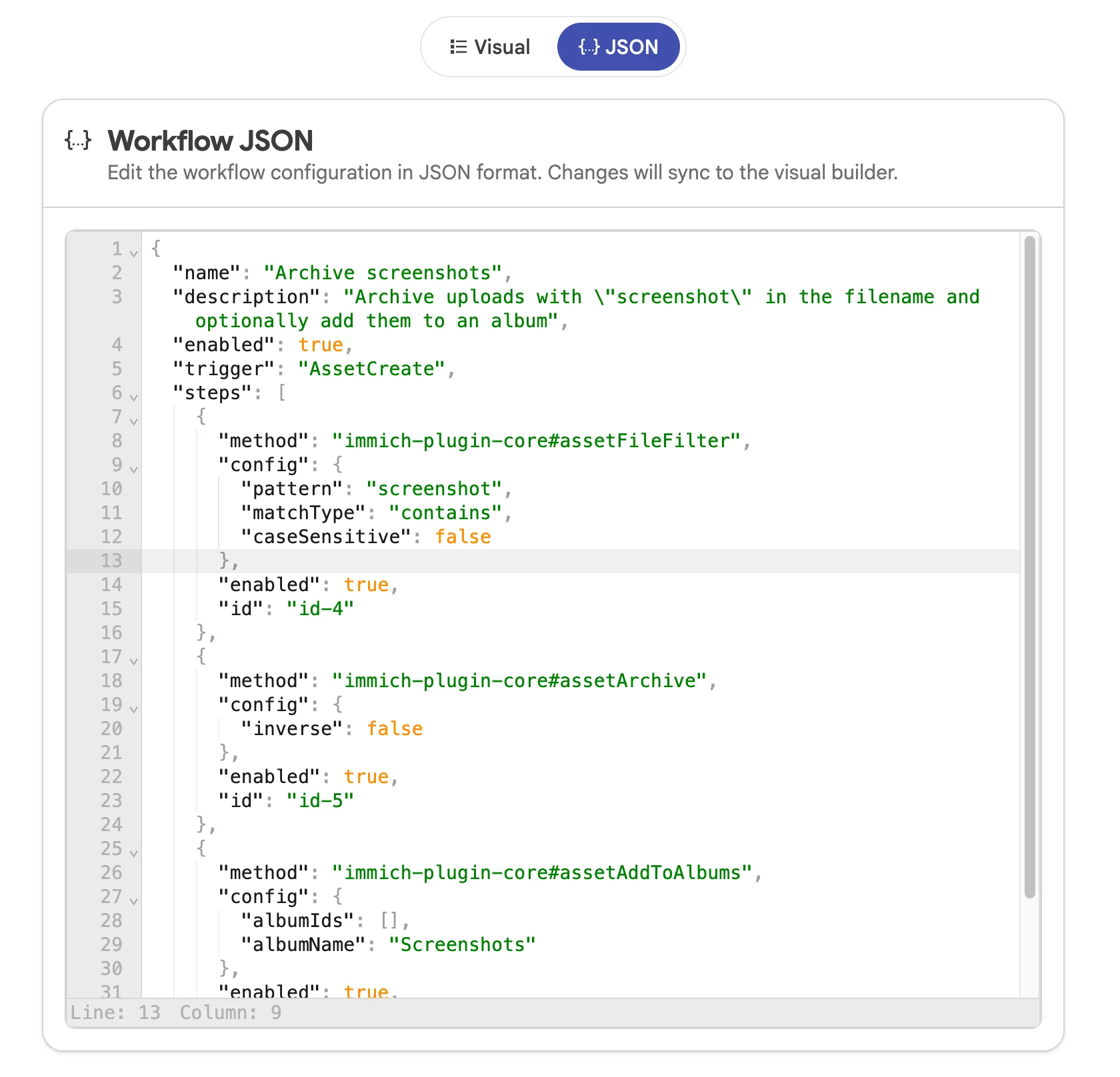Viewport: 1120px width, 1077px height.
Task: Switch to the Visual builder tab
Action: [490, 47]
